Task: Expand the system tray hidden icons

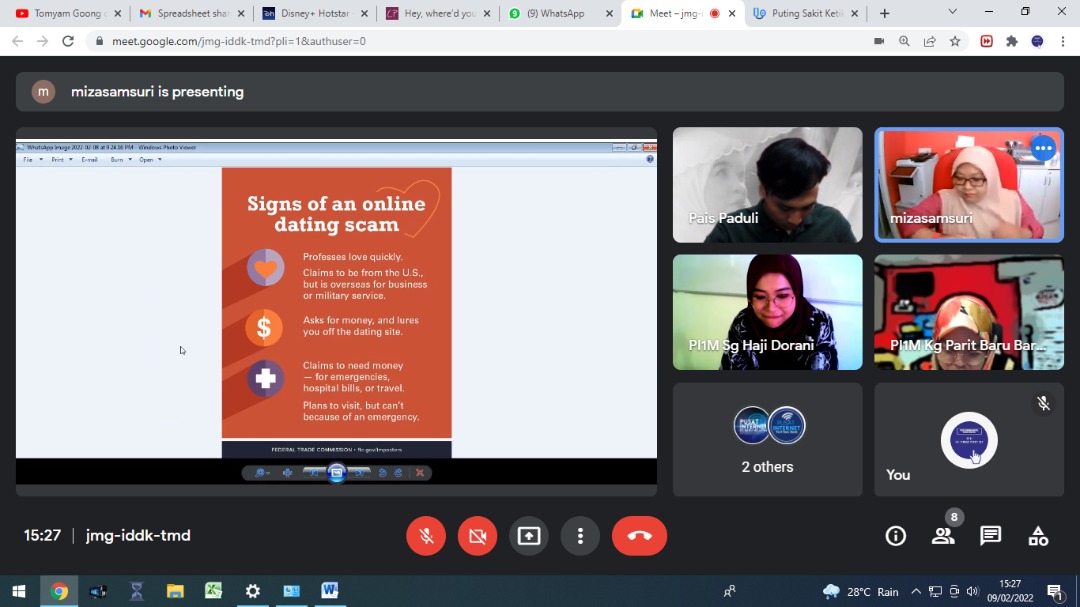Action: 915,591
